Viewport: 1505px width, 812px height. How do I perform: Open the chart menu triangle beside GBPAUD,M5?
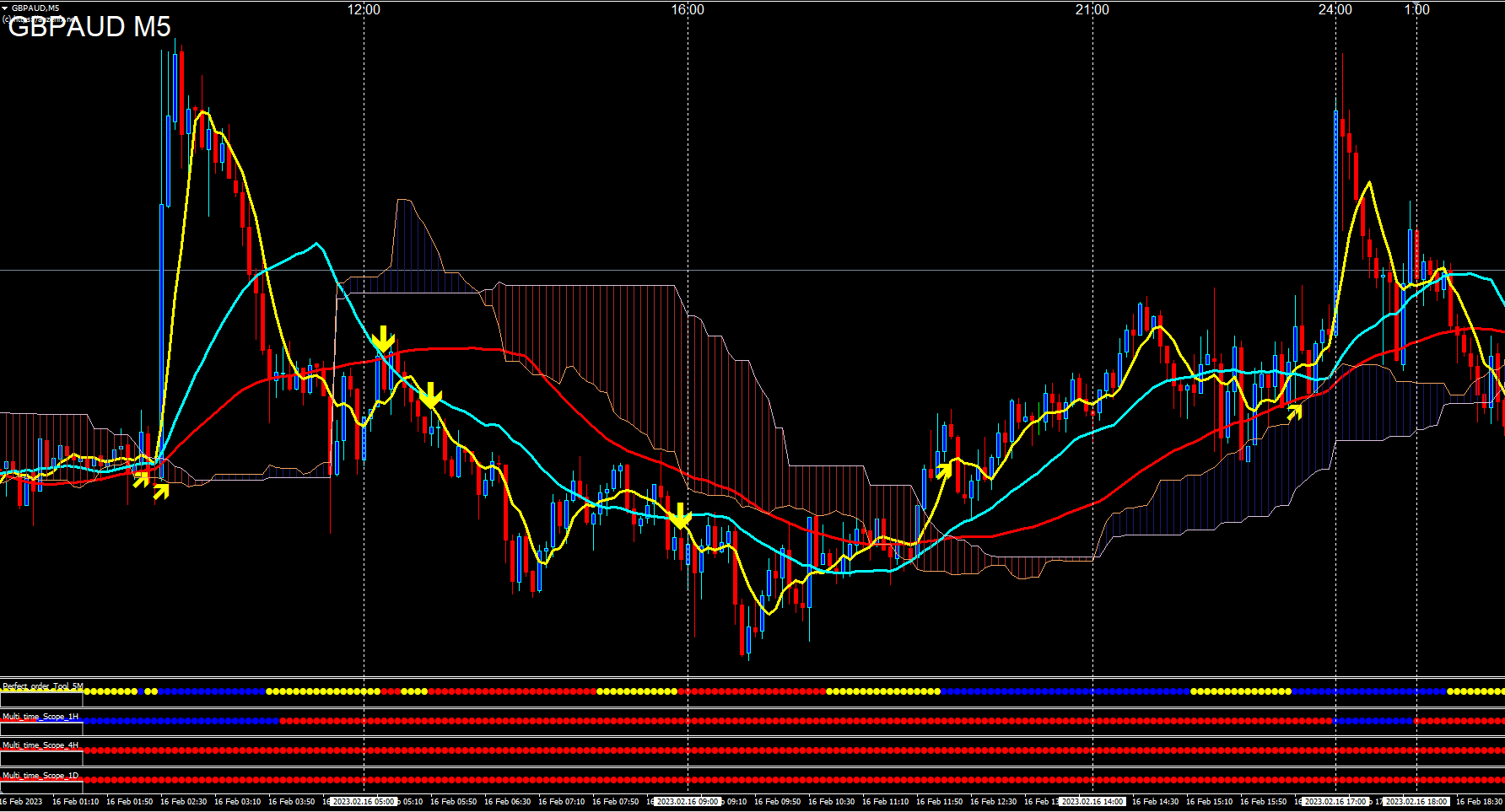(5, 8)
